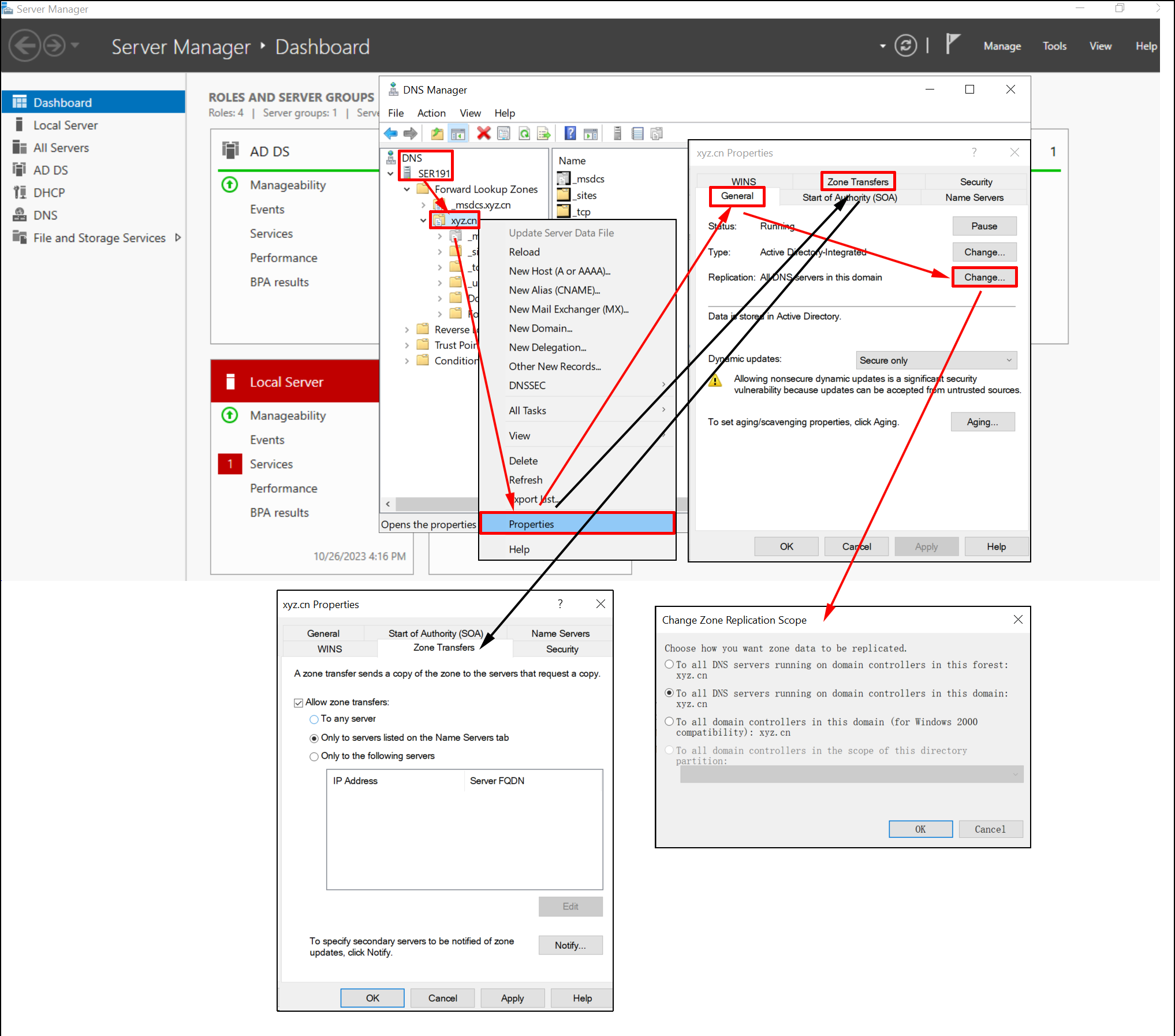
Task: Click the refresh icon in Server Manager header
Action: coord(906,45)
